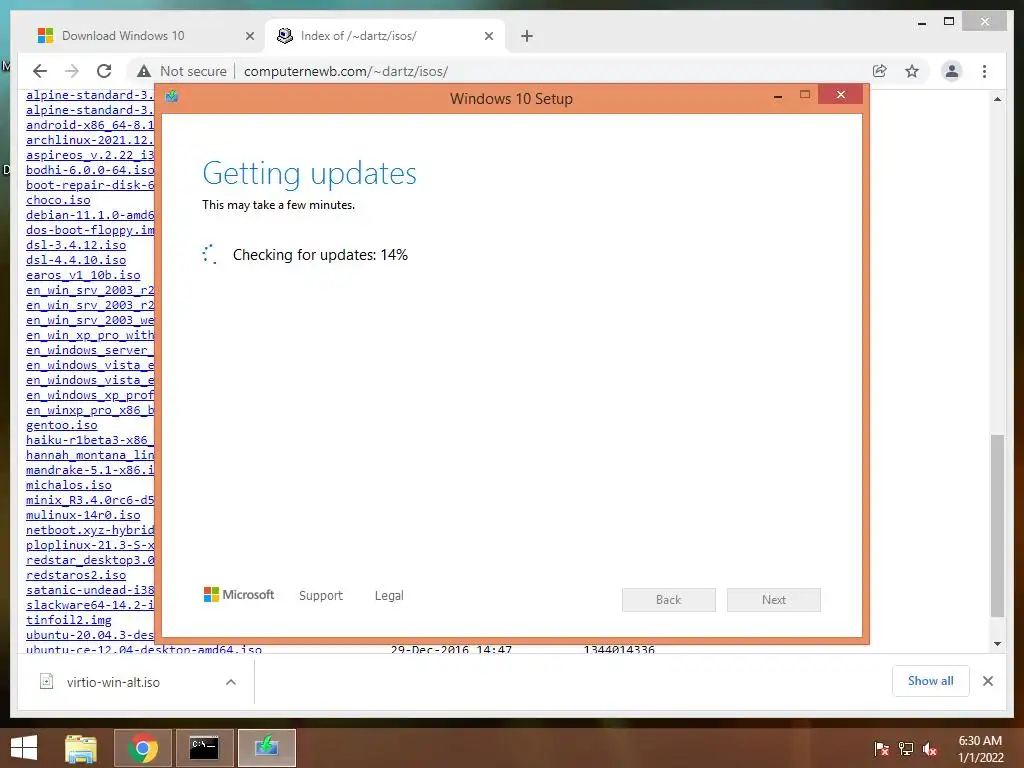Close the Chrome downloads bar
The width and height of the screenshot is (1024, 768).
987,681
